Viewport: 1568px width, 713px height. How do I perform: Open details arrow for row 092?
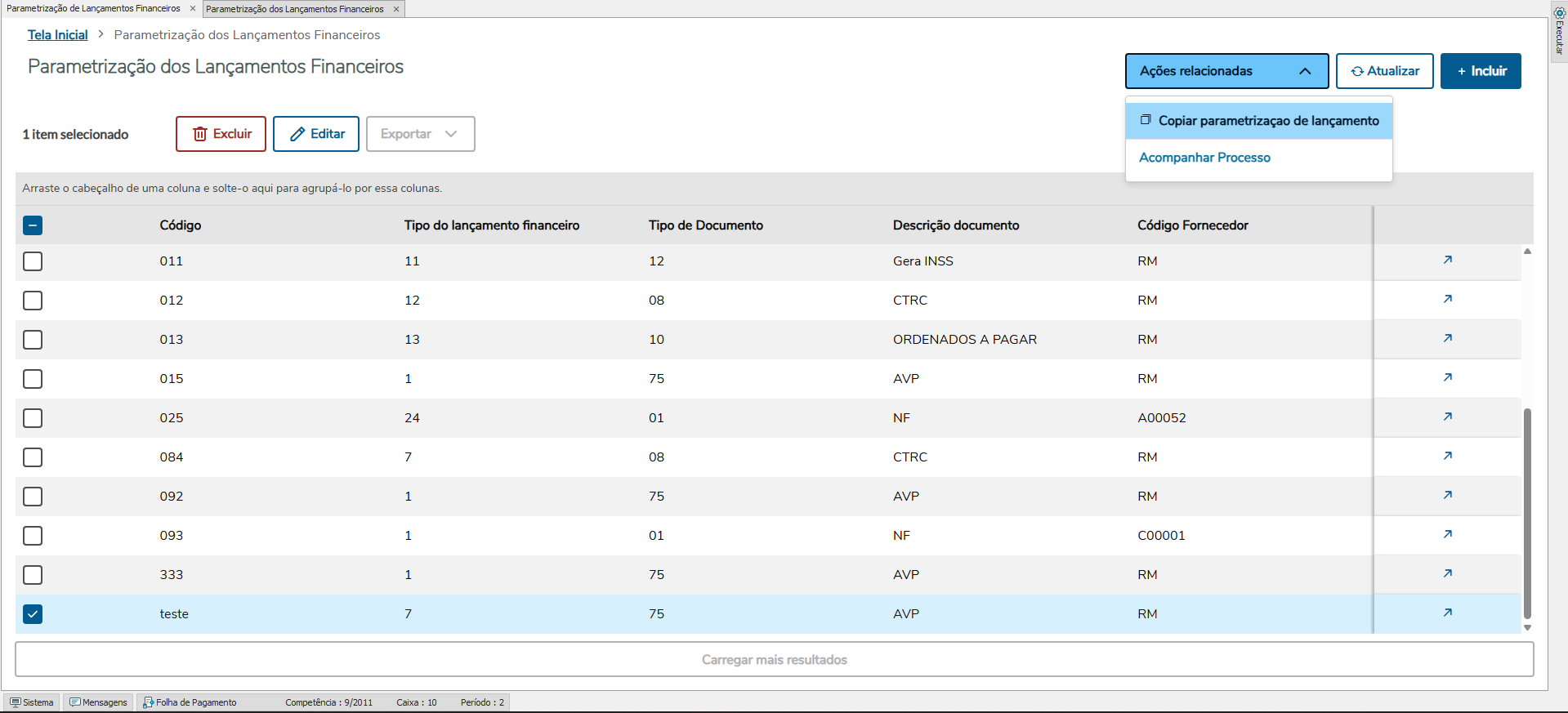tap(1447, 496)
